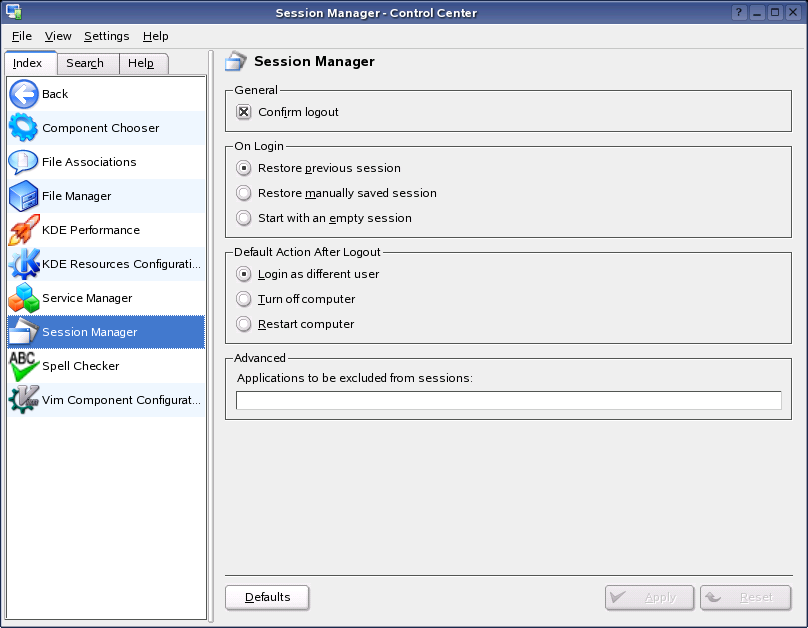
Task: Click the Apply button
Action: click(649, 598)
